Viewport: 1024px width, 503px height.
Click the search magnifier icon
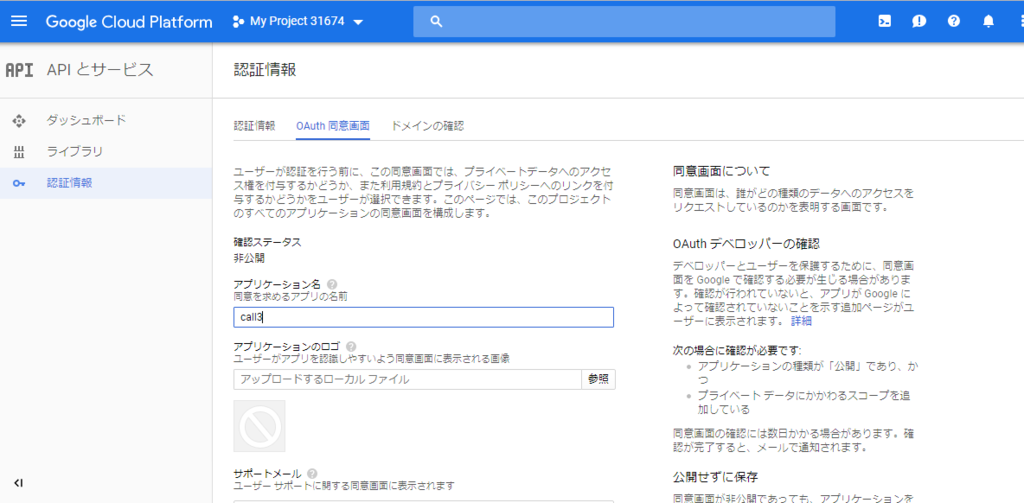point(437,22)
